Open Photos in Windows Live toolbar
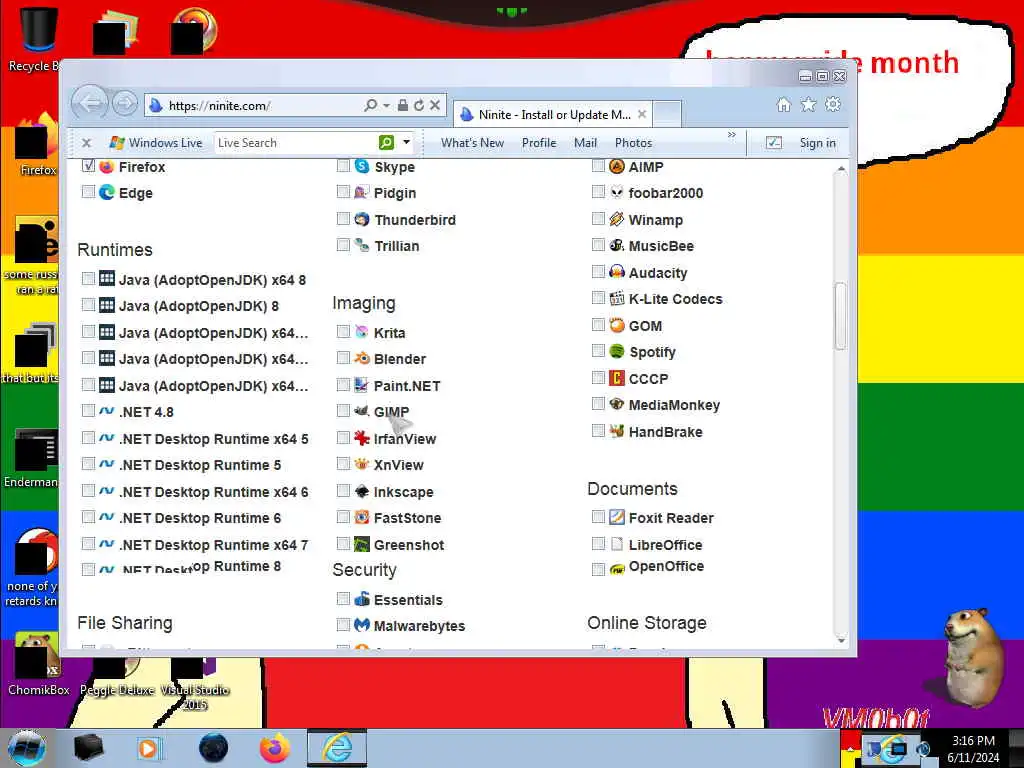 (633, 143)
